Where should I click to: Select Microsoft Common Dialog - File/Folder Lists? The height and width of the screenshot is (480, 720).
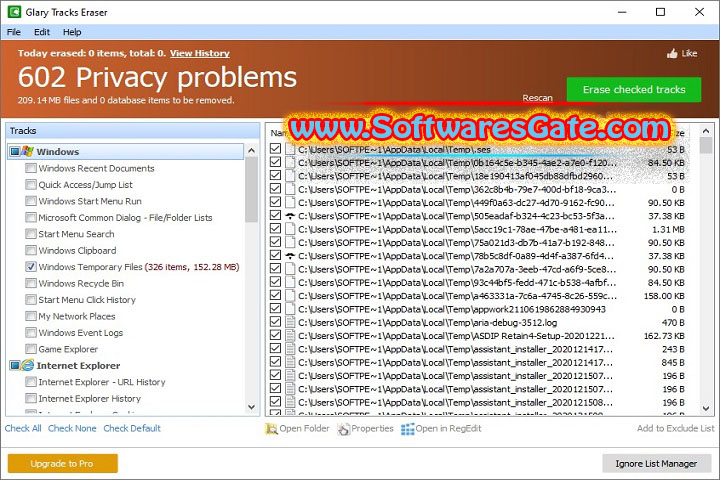pos(125,218)
